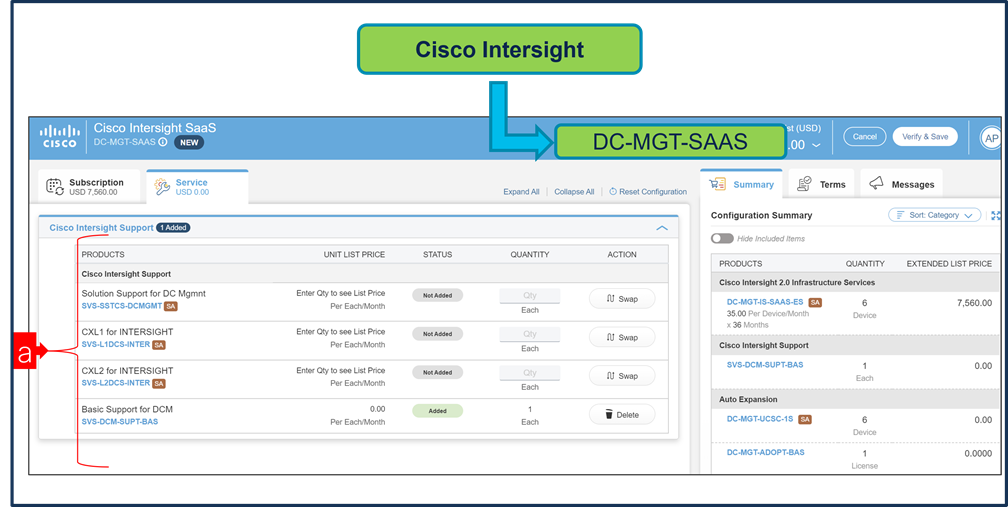The height and width of the screenshot is (507, 1008).
Task: Switch to the Subscription tab
Action: (89, 186)
